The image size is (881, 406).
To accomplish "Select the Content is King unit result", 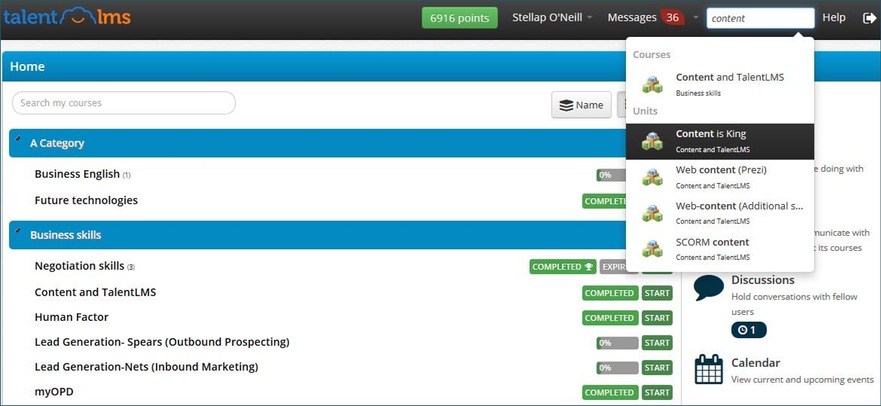I will (x=720, y=142).
